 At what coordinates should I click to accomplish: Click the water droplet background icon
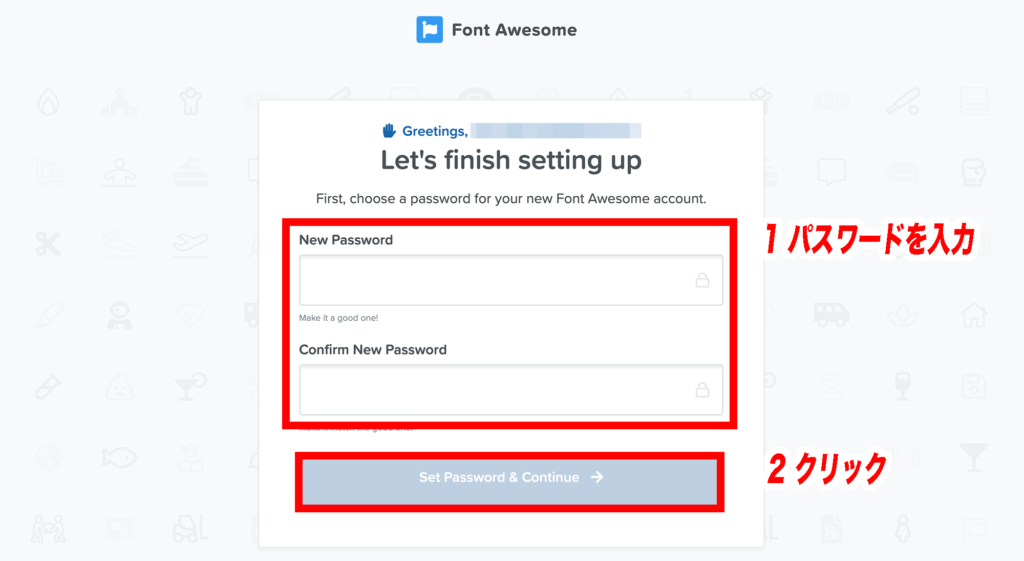(48, 102)
